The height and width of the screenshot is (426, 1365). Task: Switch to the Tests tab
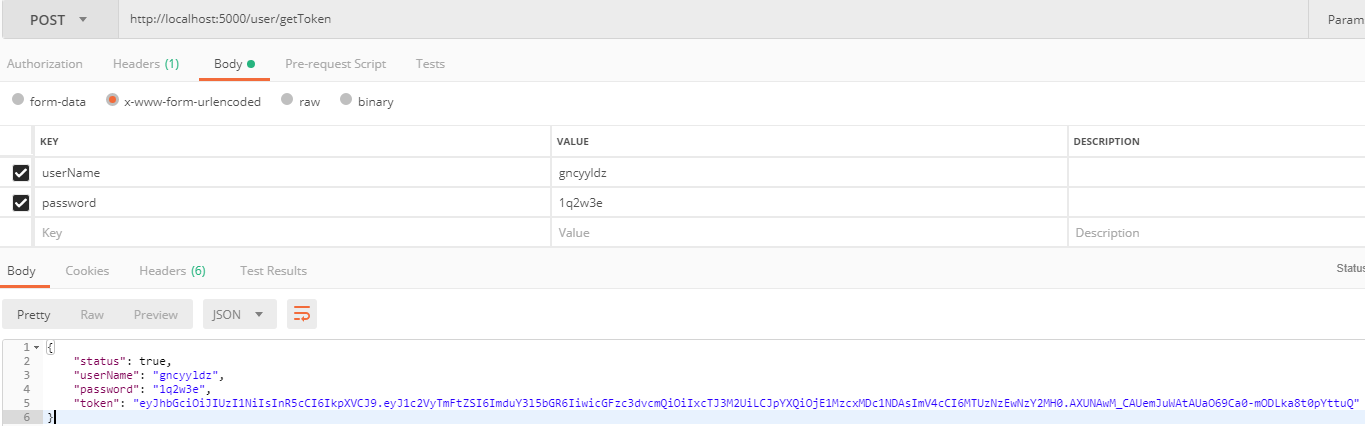click(430, 64)
